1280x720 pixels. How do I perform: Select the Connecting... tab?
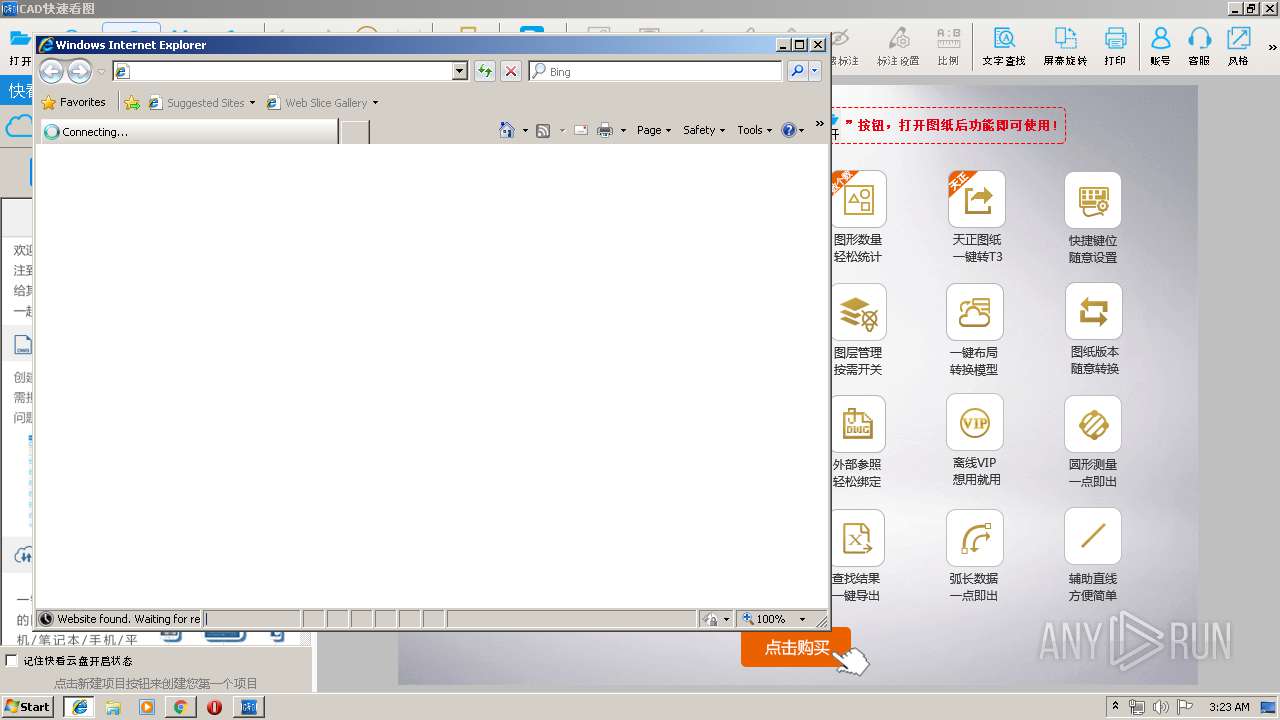click(x=189, y=132)
